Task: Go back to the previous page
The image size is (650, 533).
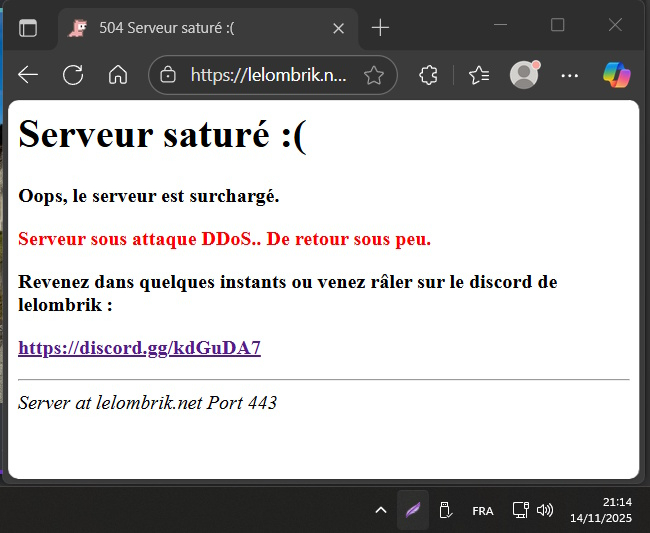Action: (28, 75)
